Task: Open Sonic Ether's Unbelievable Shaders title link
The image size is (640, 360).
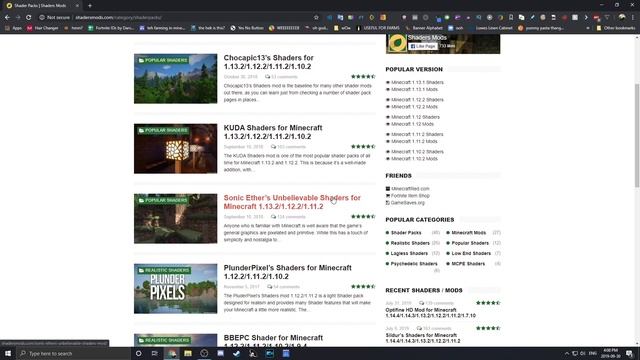Action: pyautogui.click(x=292, y=202)
